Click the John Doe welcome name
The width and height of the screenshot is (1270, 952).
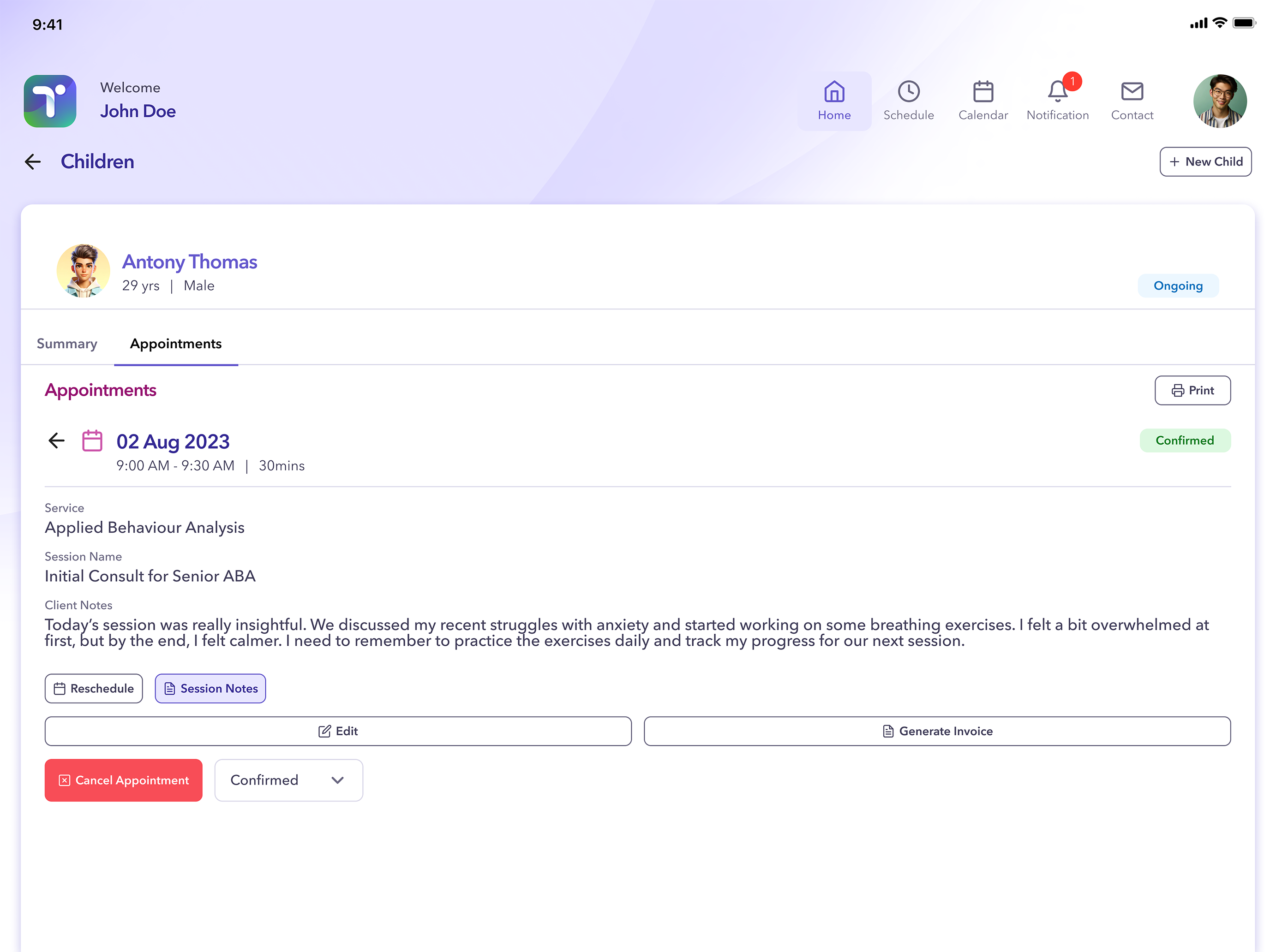[x=138, y=111]
